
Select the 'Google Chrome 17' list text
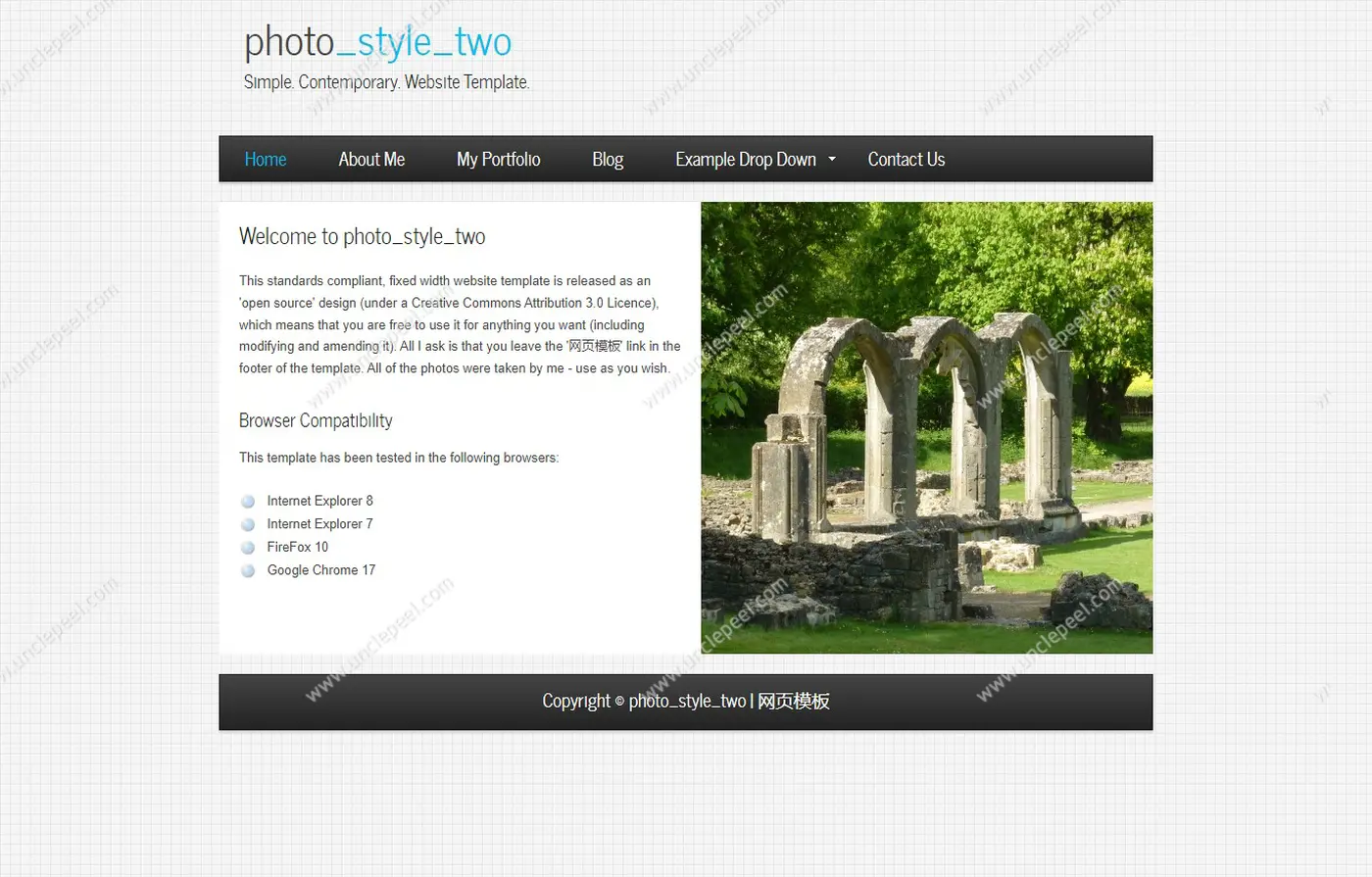321,570
